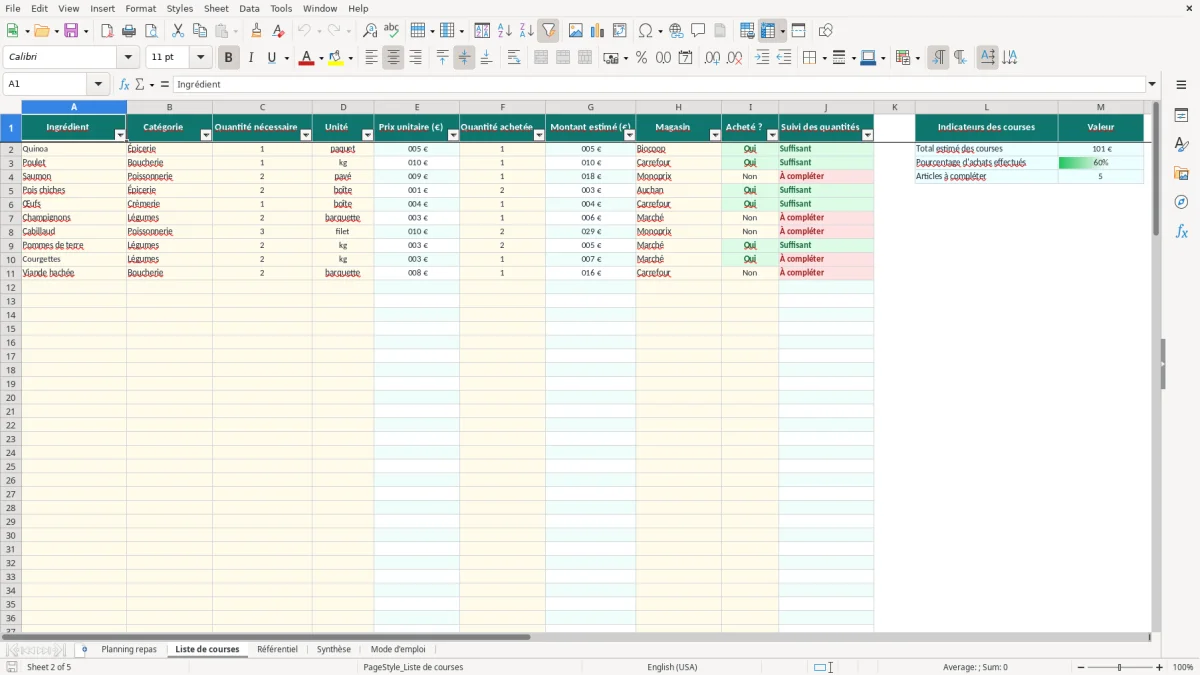Cut selection with the scissors icon
Viewport: 1200px width, 675px height.
[x=178, y=31]
